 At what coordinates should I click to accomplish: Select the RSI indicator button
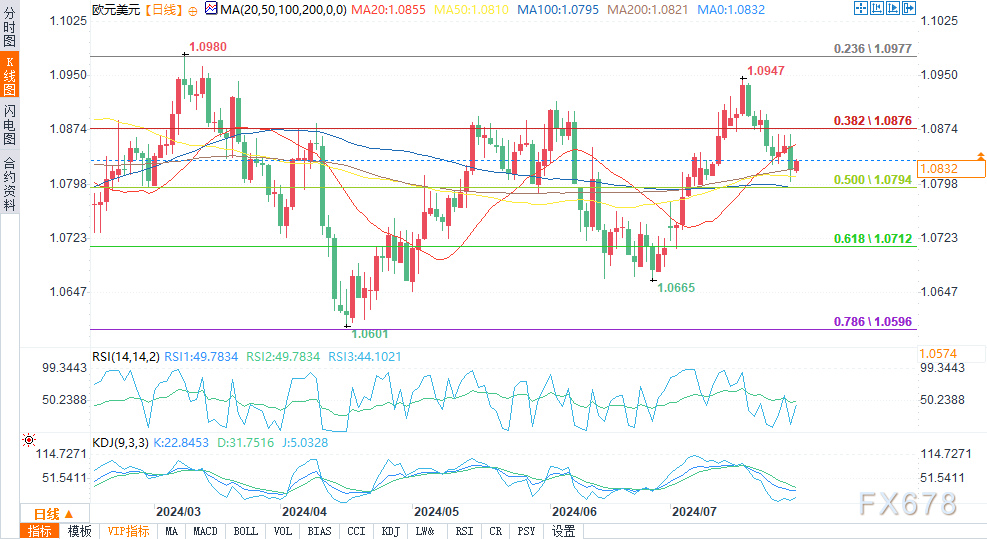pyautogui.click(x=464, y=531)
